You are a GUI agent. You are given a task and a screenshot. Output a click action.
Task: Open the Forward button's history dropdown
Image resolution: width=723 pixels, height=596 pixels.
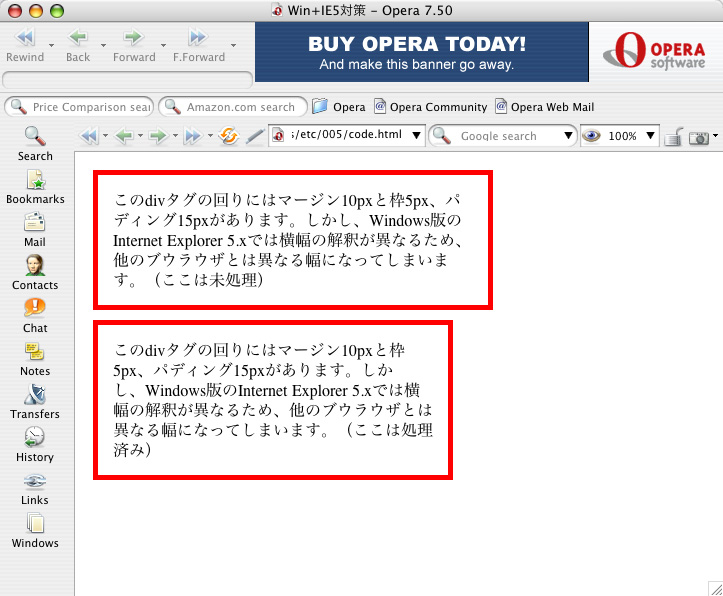pos(163,45)
